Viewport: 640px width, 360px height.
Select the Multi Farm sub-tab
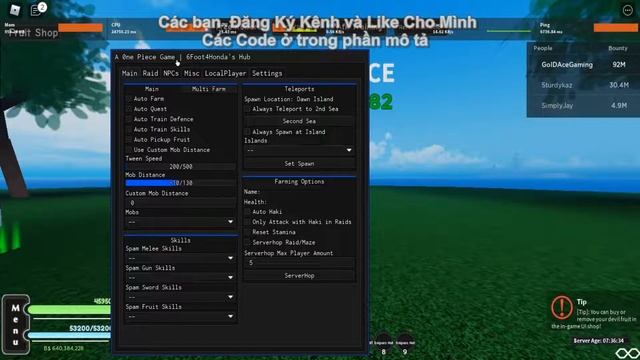[x=209, y=89]
